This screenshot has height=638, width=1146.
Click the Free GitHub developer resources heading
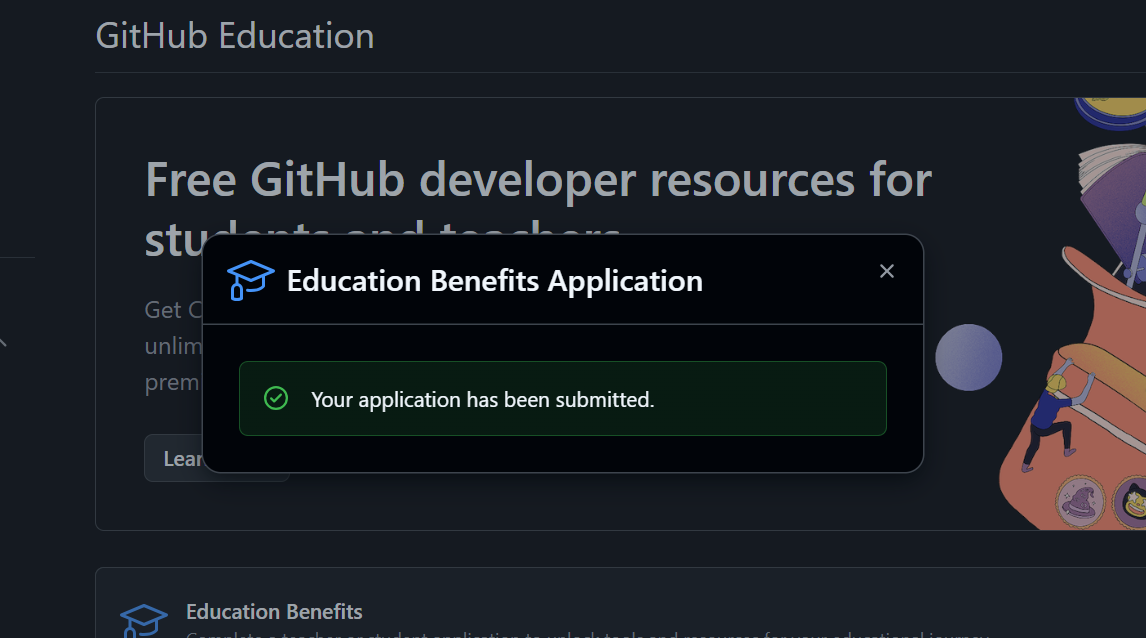click(537, 180)
